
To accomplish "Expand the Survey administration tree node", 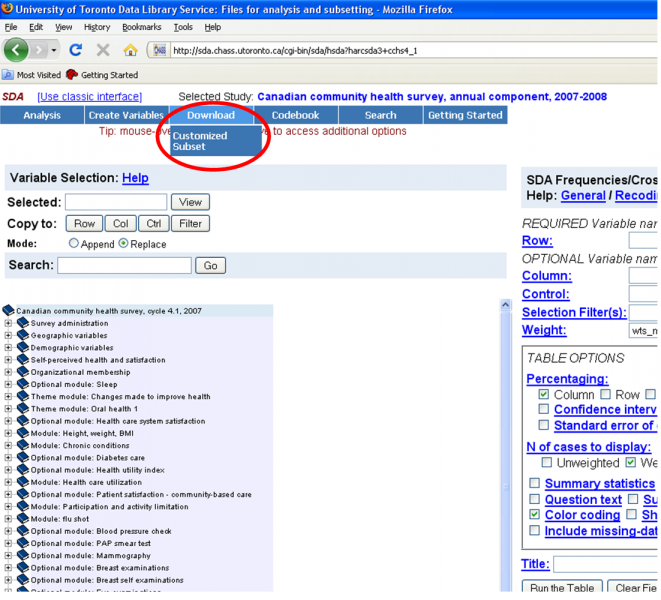I will [9, 324].
